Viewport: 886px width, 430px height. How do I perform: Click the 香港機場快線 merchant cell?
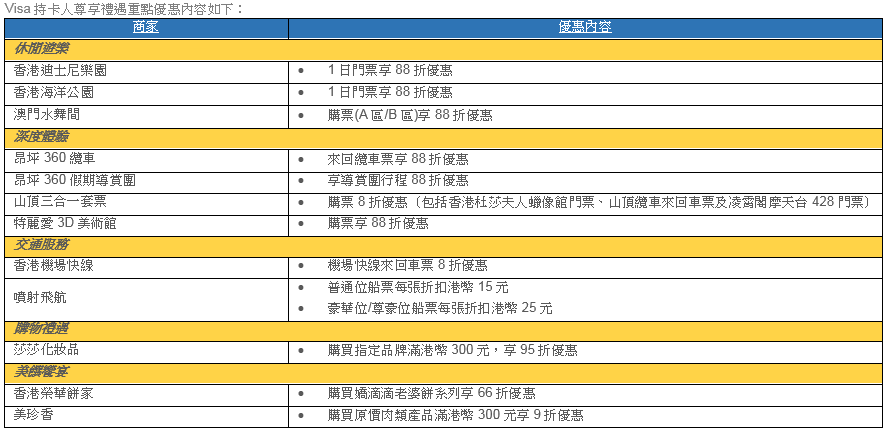(x=146, y=267)
